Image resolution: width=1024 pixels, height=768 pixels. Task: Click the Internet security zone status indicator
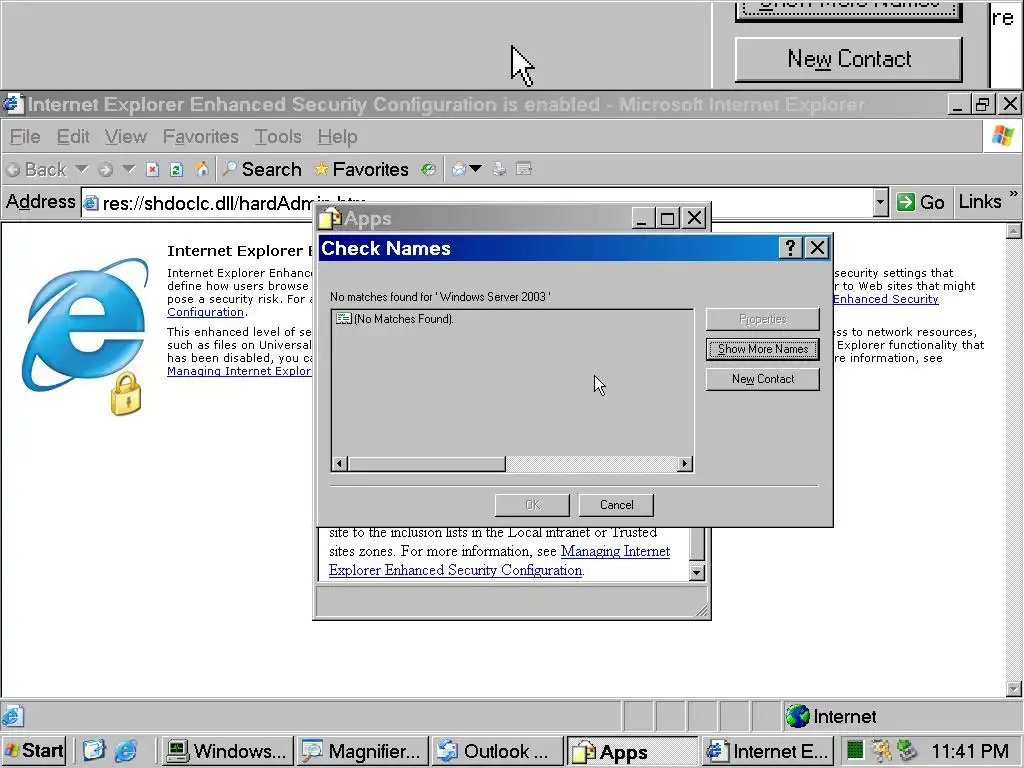(831, 716)
